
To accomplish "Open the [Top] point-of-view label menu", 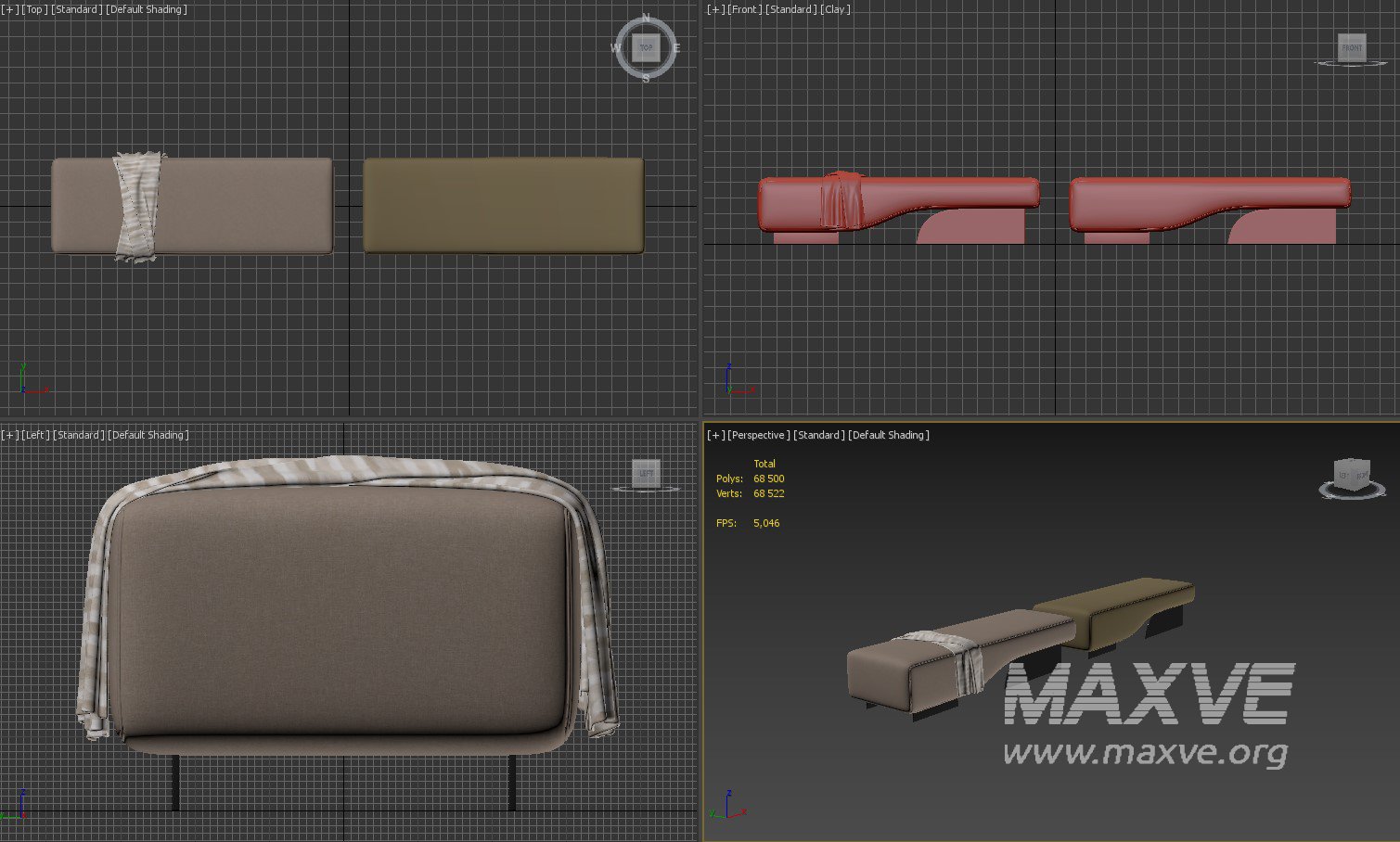I will click(34, 9).
